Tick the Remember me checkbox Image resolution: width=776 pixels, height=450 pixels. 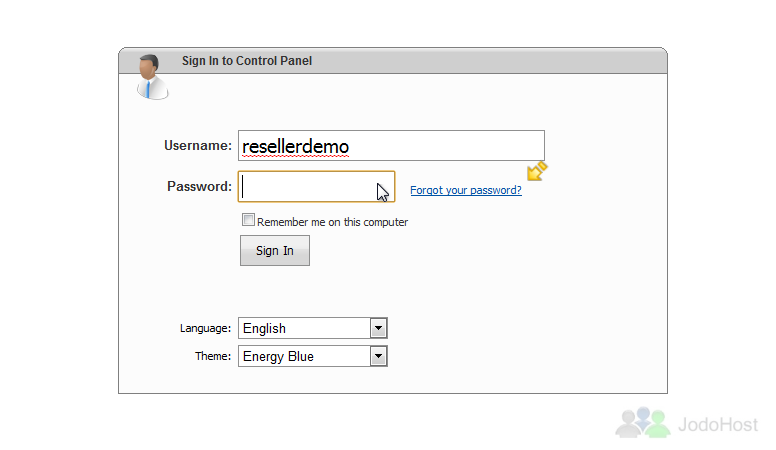(x=248, y=220)
